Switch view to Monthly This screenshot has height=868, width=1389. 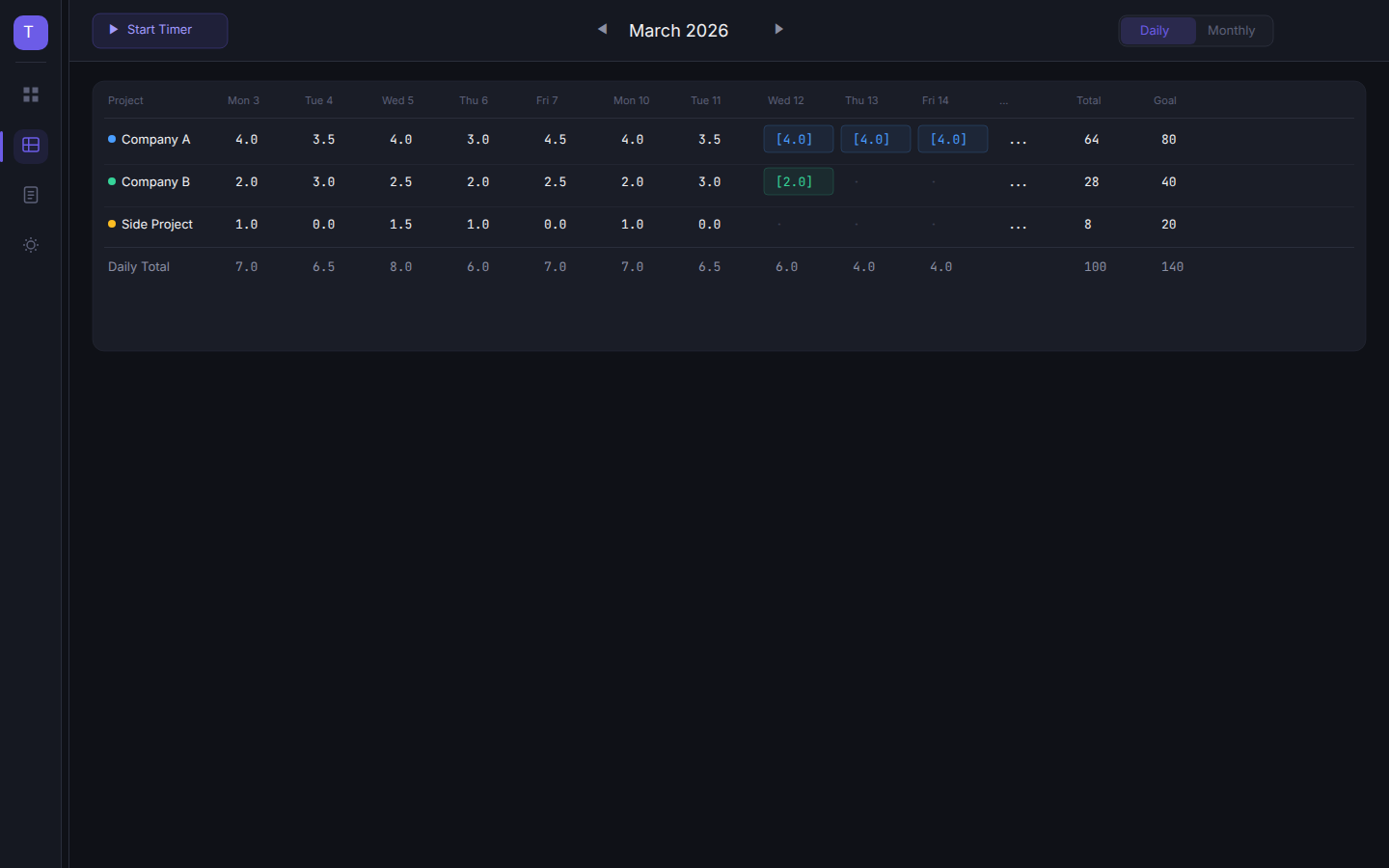click(x=1231, y=30)
